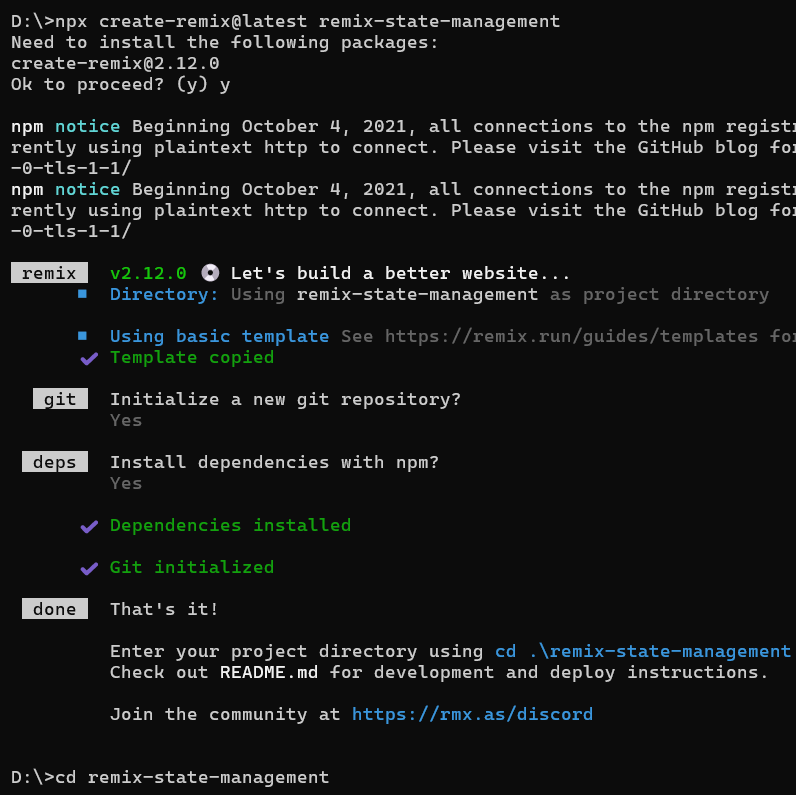Click the checkmark next to Template copied
The width and height of the screenshot is (796, 795).
point(89,358)
